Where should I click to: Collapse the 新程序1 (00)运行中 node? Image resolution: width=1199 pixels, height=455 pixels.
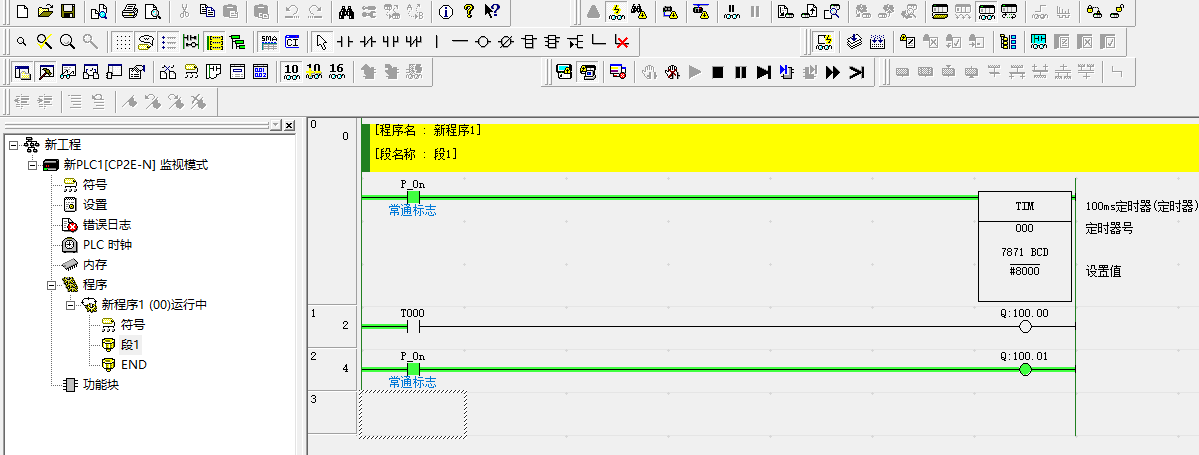(71, 305)
